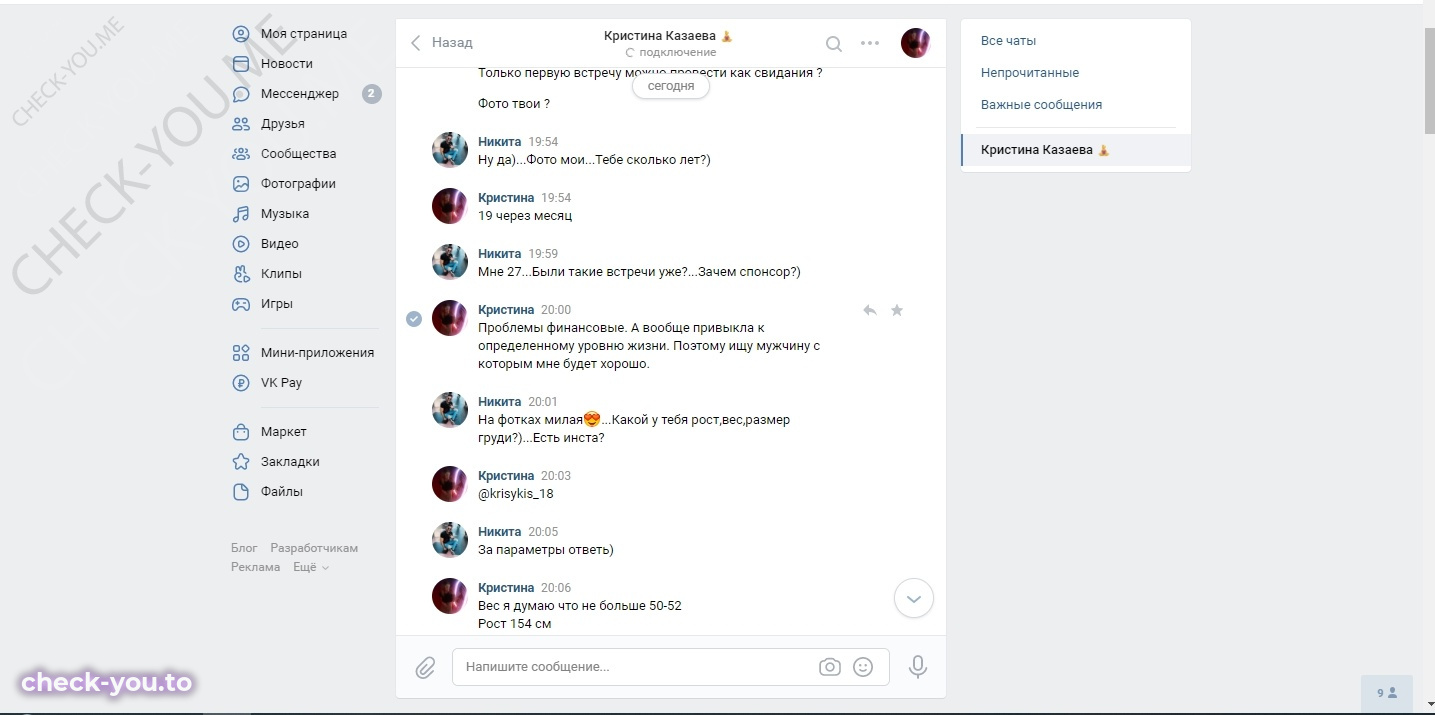1435x715 pixels.
Task: Click the message "19 через месяц"
Action: 525,216
